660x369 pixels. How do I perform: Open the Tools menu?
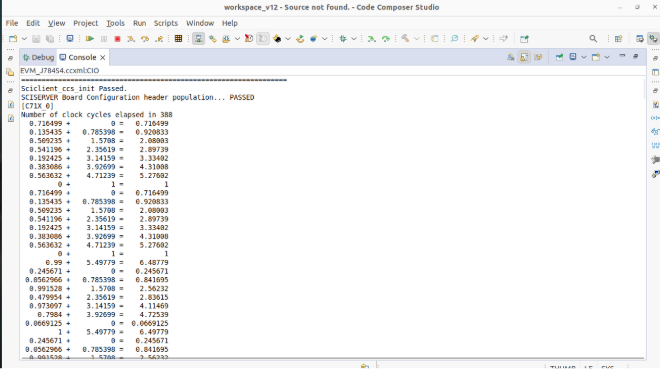[x=115, y=23]
